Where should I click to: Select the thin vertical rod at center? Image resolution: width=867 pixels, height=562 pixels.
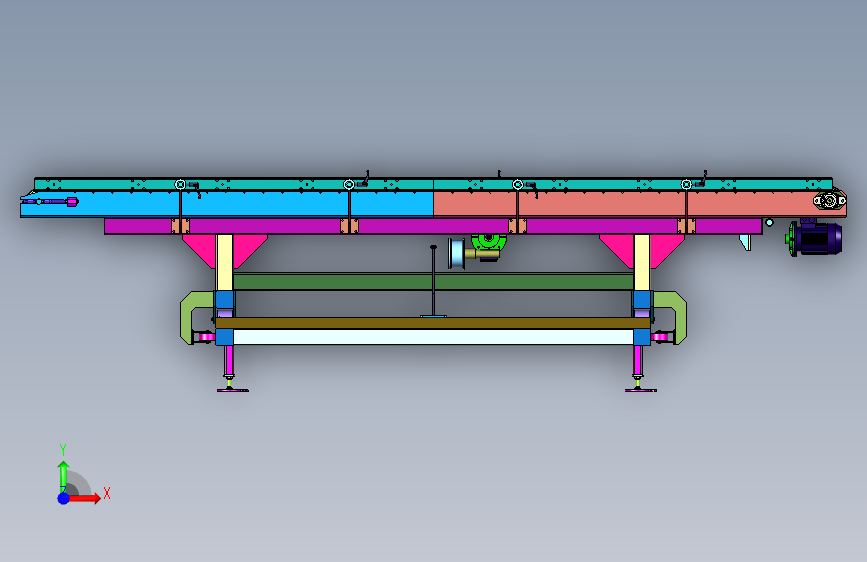(434, 280)
